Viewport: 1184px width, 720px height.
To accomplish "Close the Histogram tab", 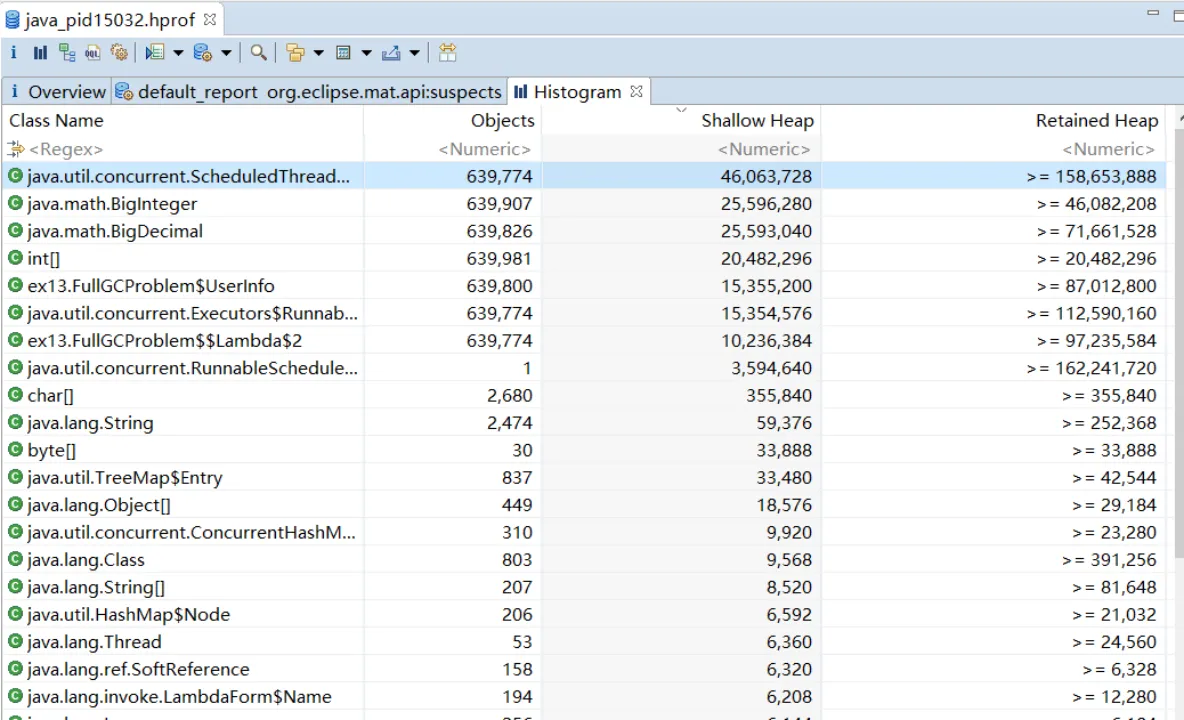I will (637, 91).
